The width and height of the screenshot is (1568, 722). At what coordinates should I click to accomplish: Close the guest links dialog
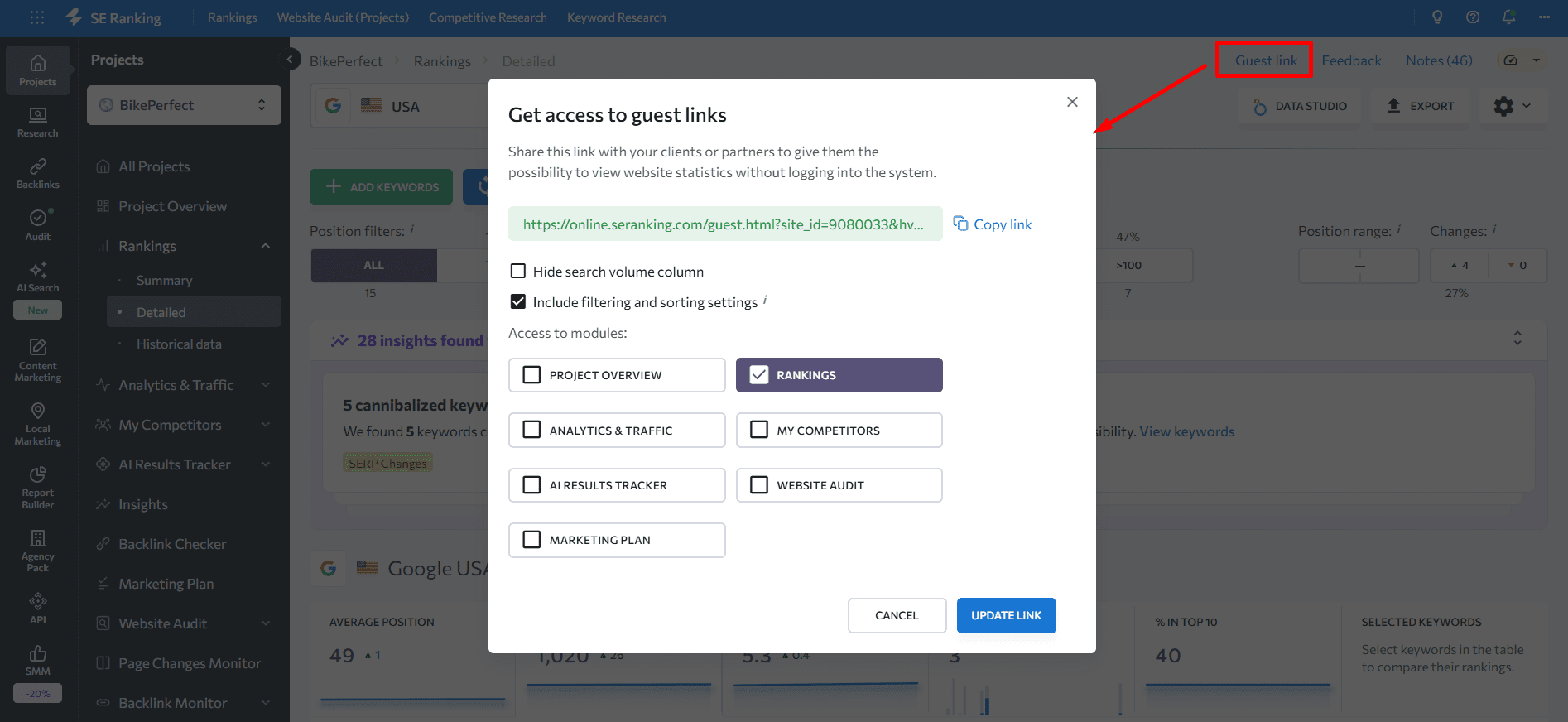[1072, 102]
